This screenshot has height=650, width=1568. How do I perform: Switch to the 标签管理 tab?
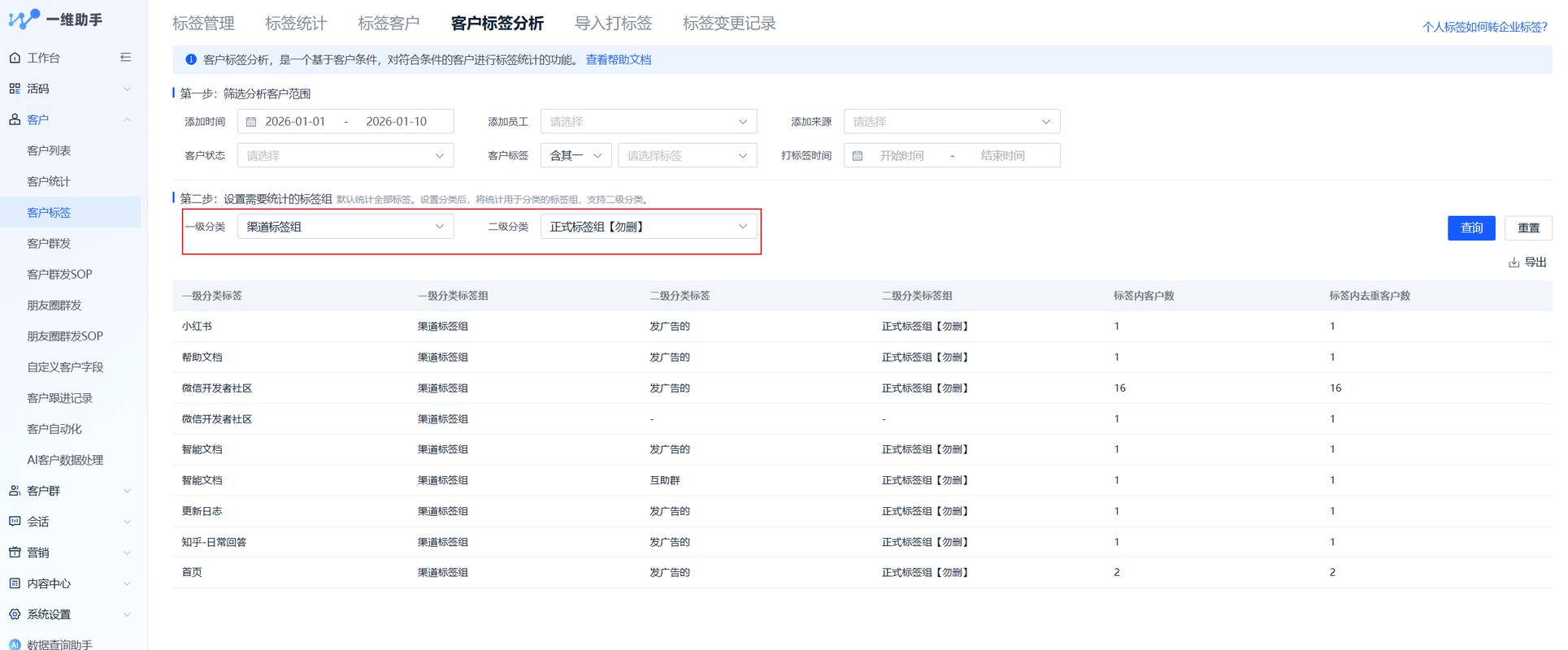203,24
